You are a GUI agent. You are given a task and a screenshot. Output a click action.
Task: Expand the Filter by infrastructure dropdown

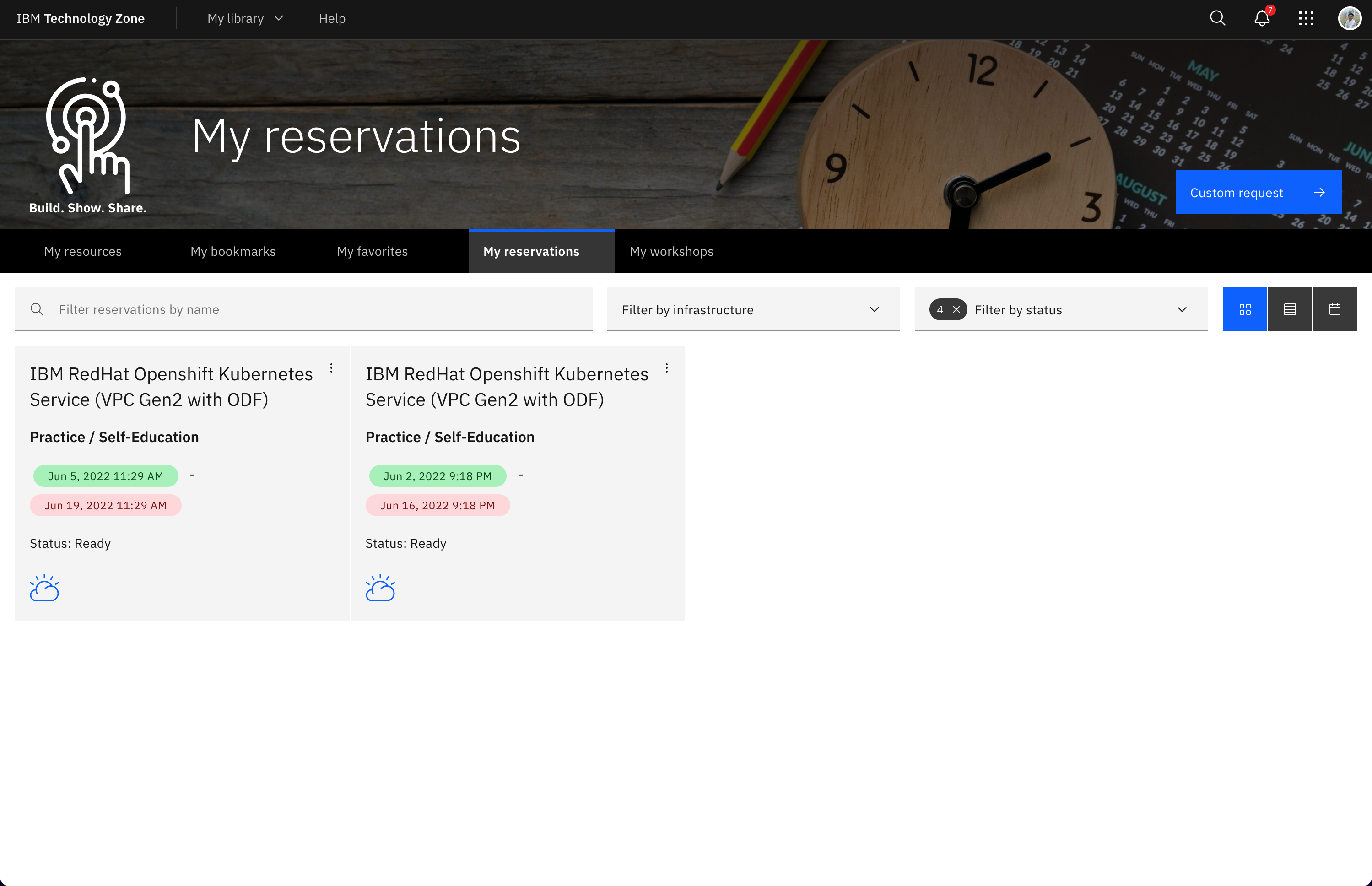(x=874, y=309)
